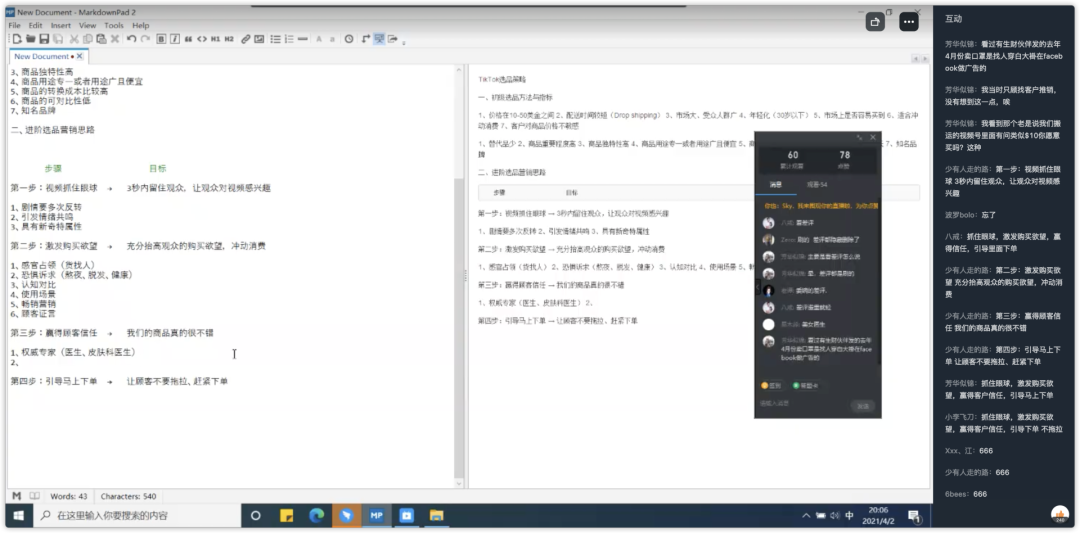Cut selection with the scissors icon

(74, 39)
